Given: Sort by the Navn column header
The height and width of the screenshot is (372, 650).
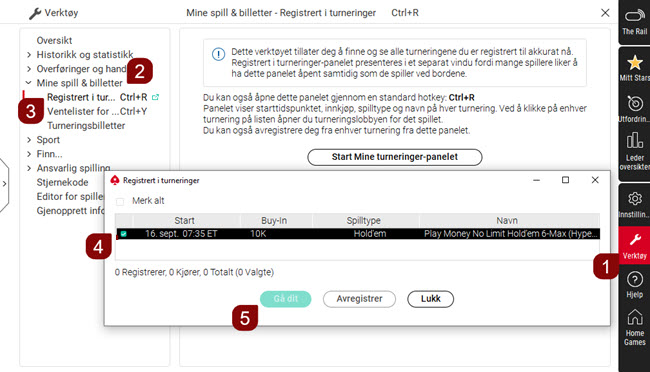Looking at the screenshot, I should click(x=507, y=220).
